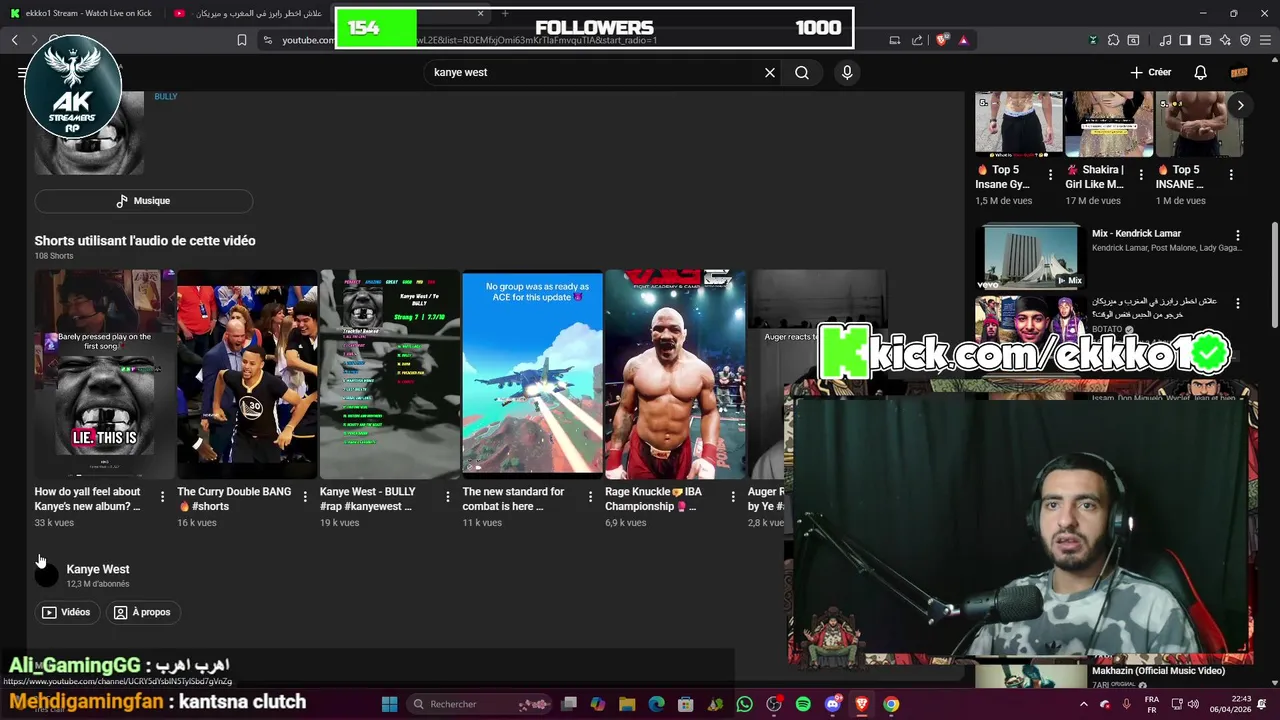Open Kanye West channel name link
The image size is (1280, 720).
(x=98, y=569)
